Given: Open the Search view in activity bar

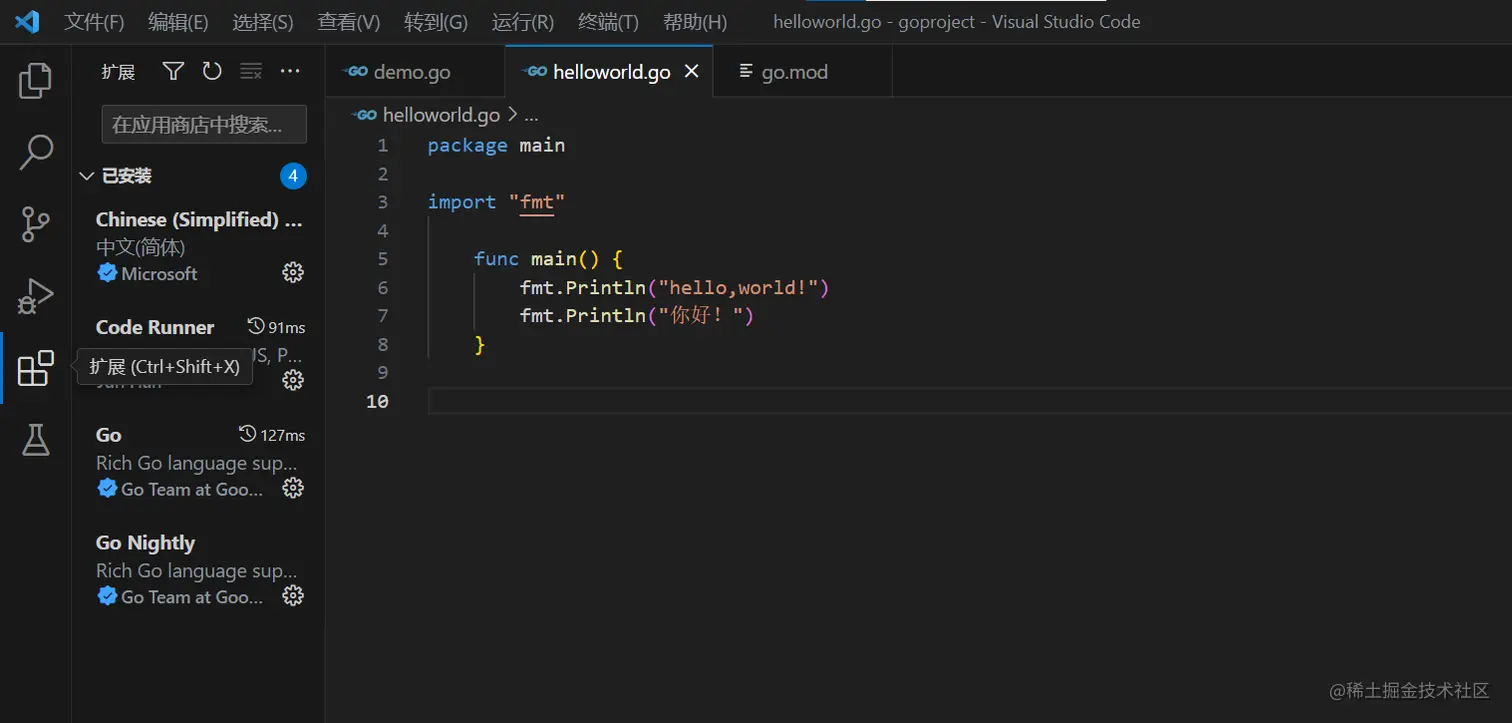Looking at the screenshot, I should pos(35,153).
